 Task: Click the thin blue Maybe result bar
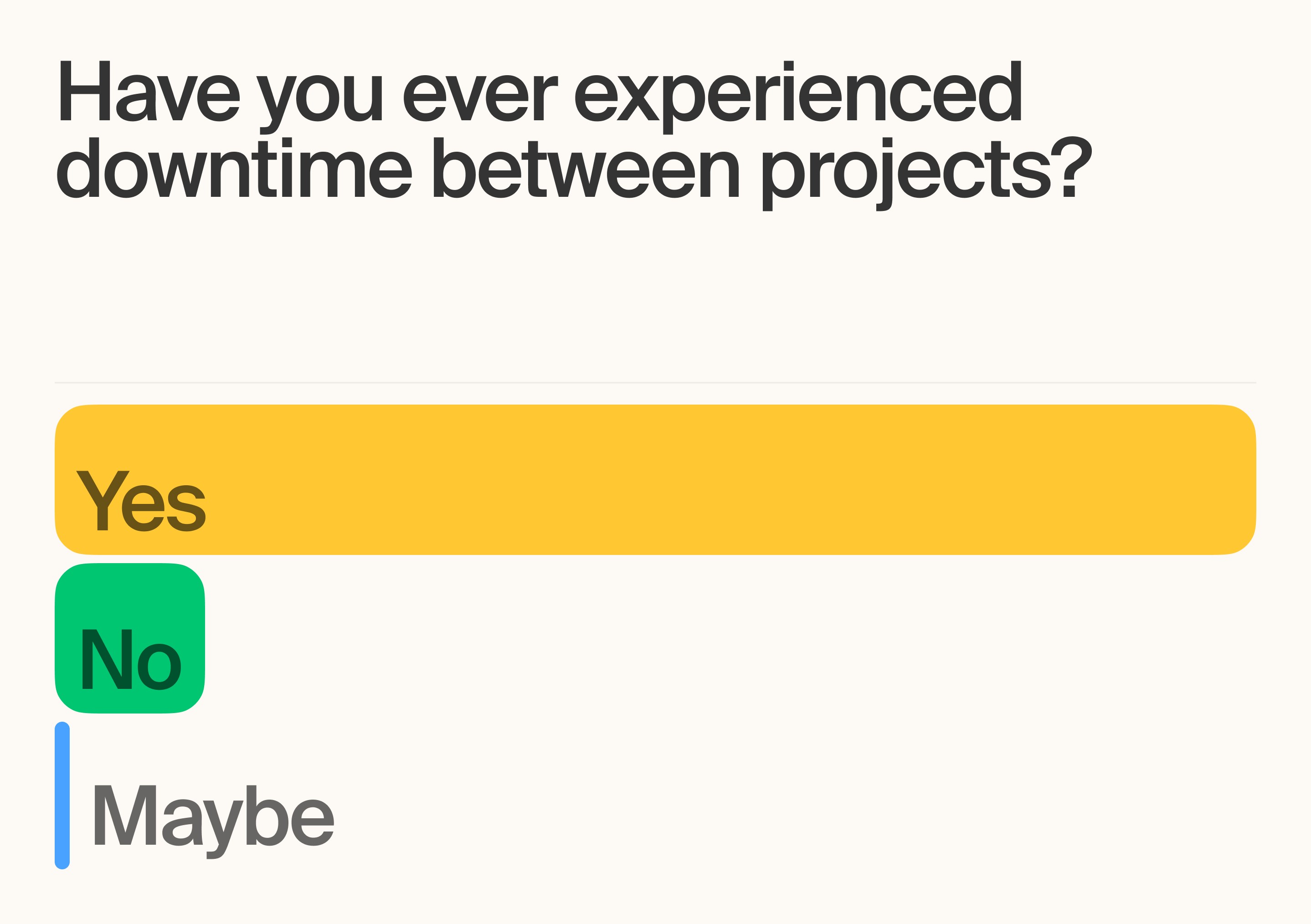62,796
